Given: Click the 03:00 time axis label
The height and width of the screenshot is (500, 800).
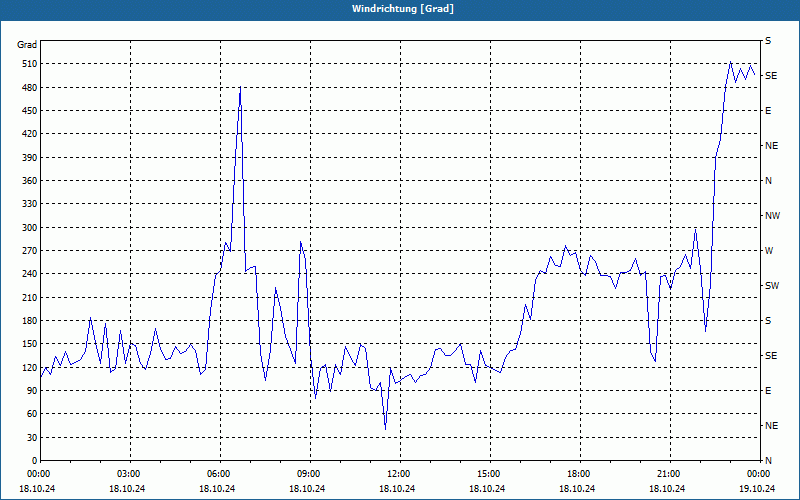Looking at the screenshot, I should tap(130, 474).
